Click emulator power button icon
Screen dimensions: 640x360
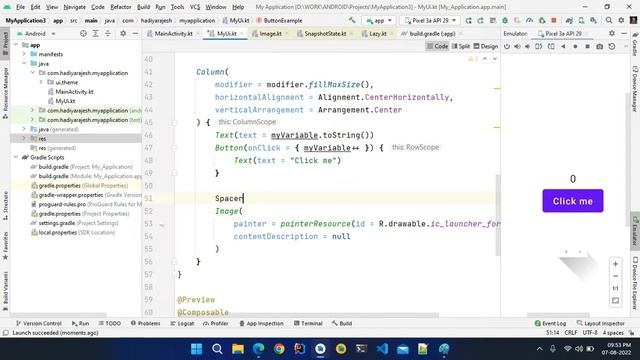click(507, 47)
